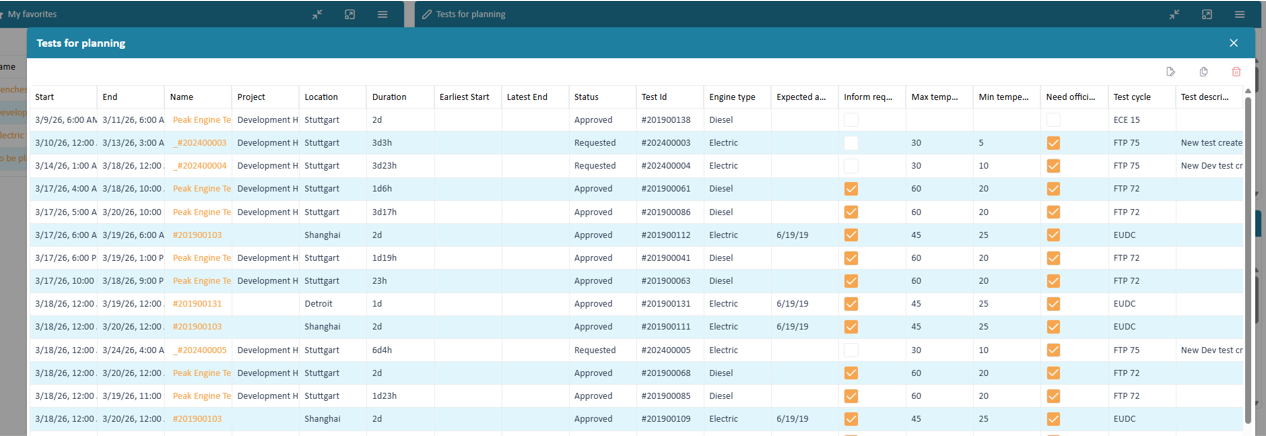
Task: Close the Tests for planning dialog
Action: pos(1234,43)
